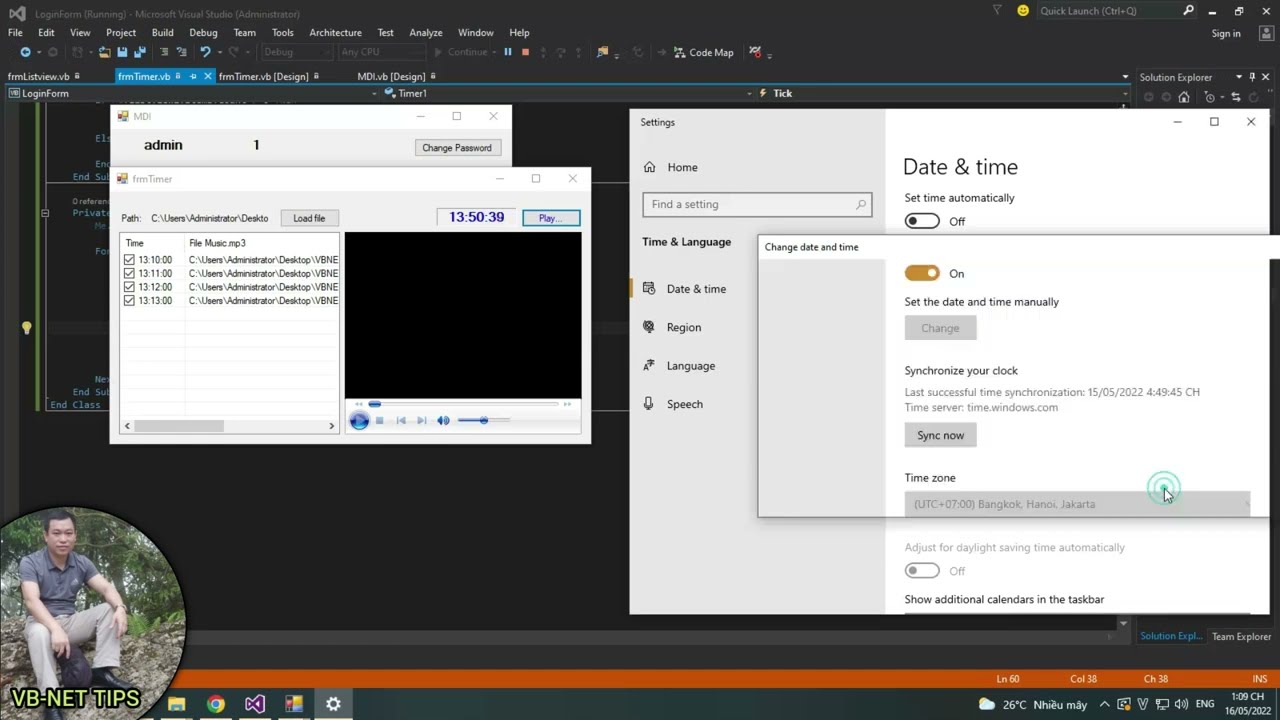Toggle the 13:11:00 row checkbox
Image resolution: width=1280 pixels, height=720 pixels.
pyautogui.click(x=129, y=273)
